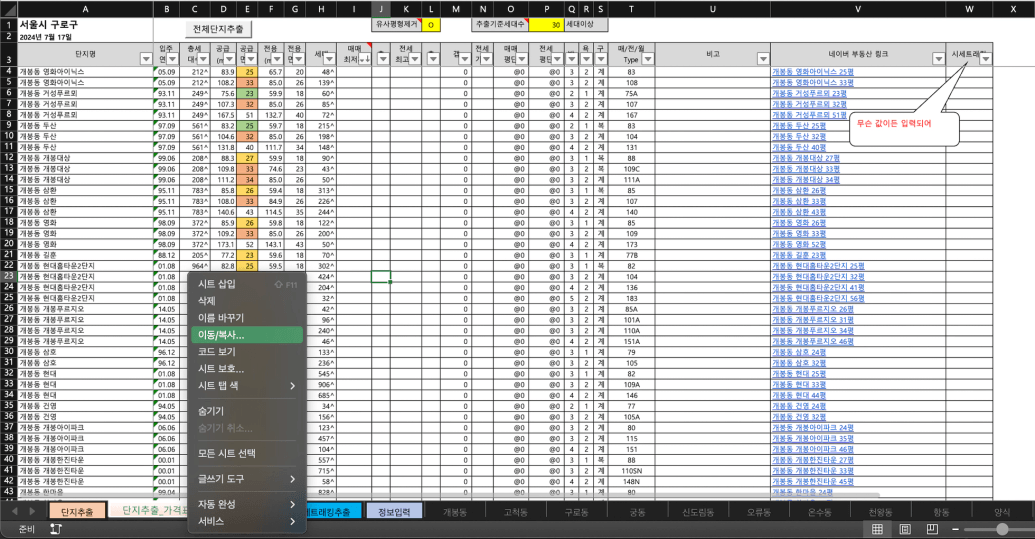Open the 네이버 부동산 링크 filter dropdown
This screenshot has width=1035, height=539.
point(937,59)
